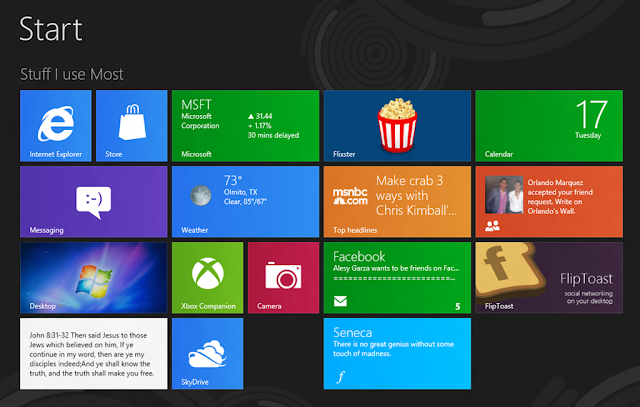Switch to the Desktop tile
The image size is (640, 407).
(93, 278)
